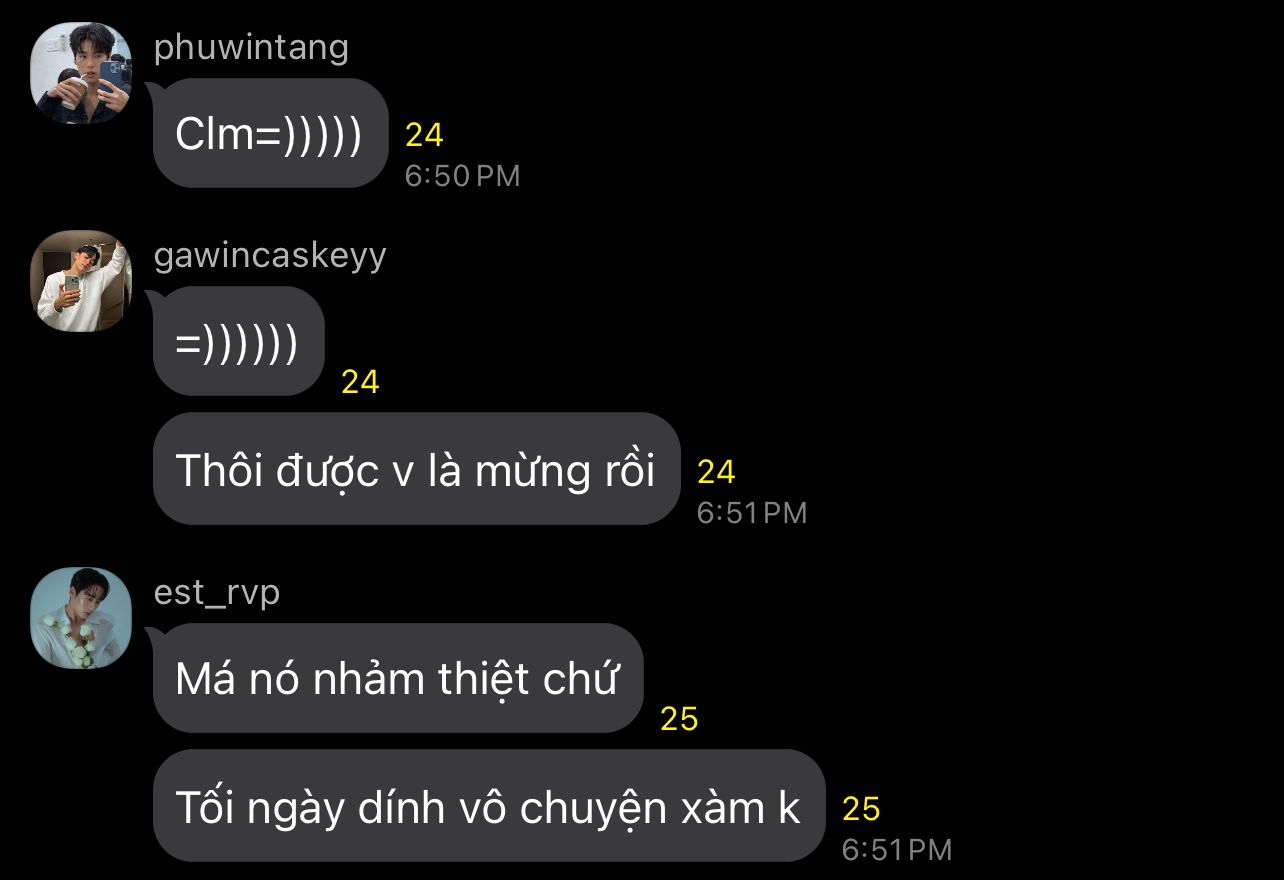The image size is (1284, 880).
Task: Open phuwintang's profile picture
Action: (81, 73)
